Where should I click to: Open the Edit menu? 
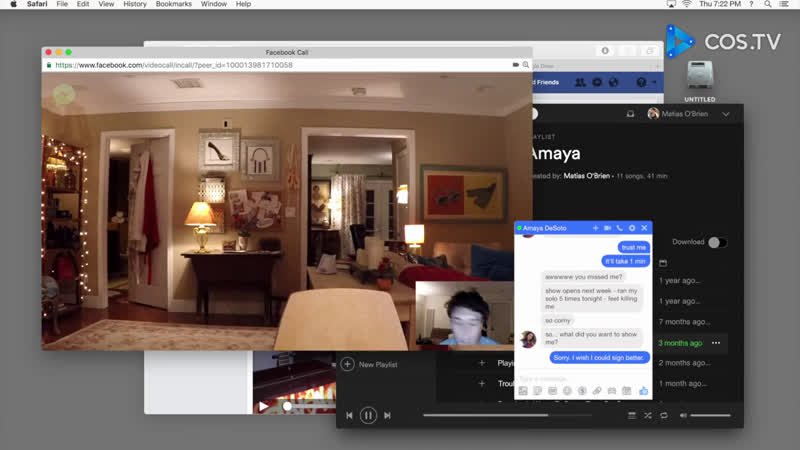pyautogui.click(x=83, y=4)
